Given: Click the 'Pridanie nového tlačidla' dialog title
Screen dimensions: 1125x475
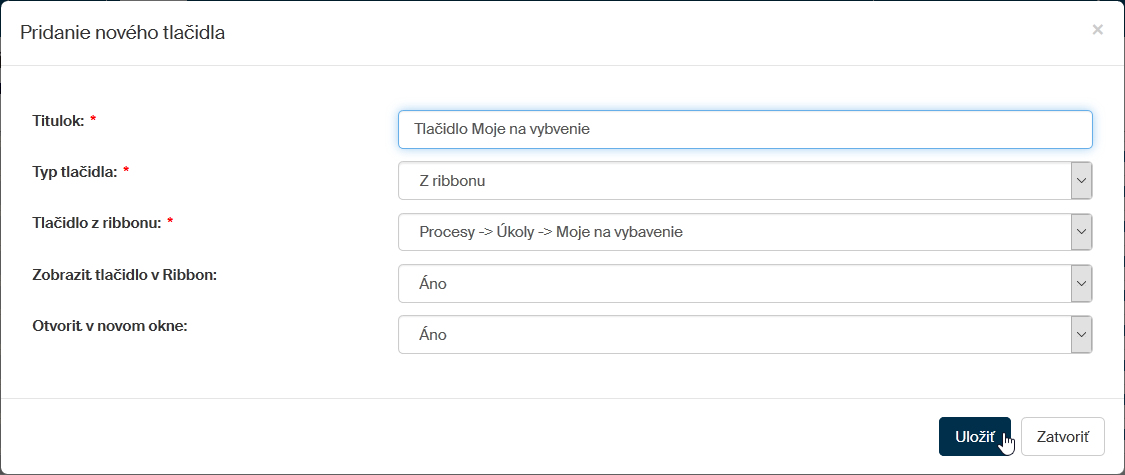Looking at the screenshot, I should tap(123, 33).
